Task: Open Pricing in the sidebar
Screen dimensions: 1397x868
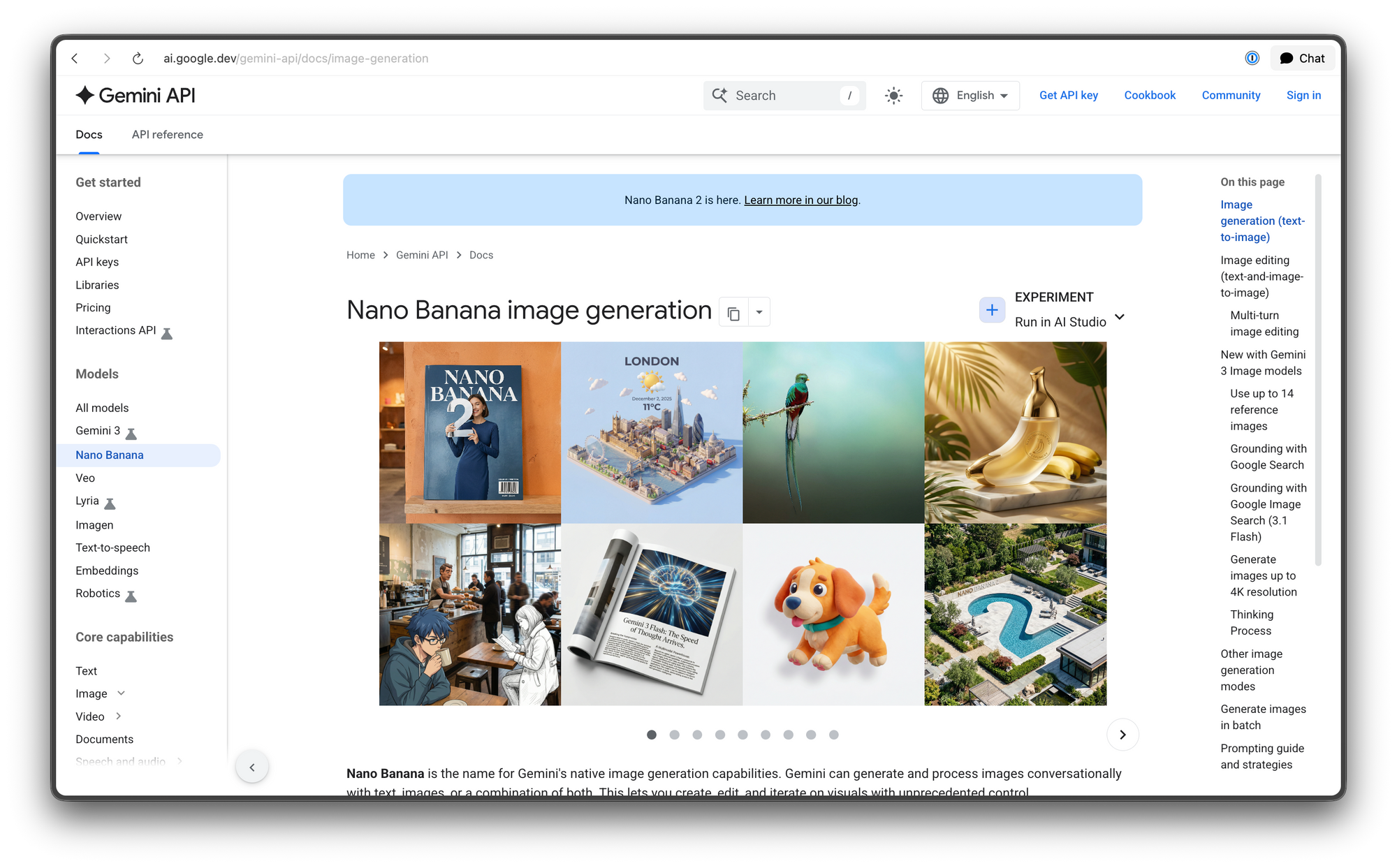Action: [93, 308]
